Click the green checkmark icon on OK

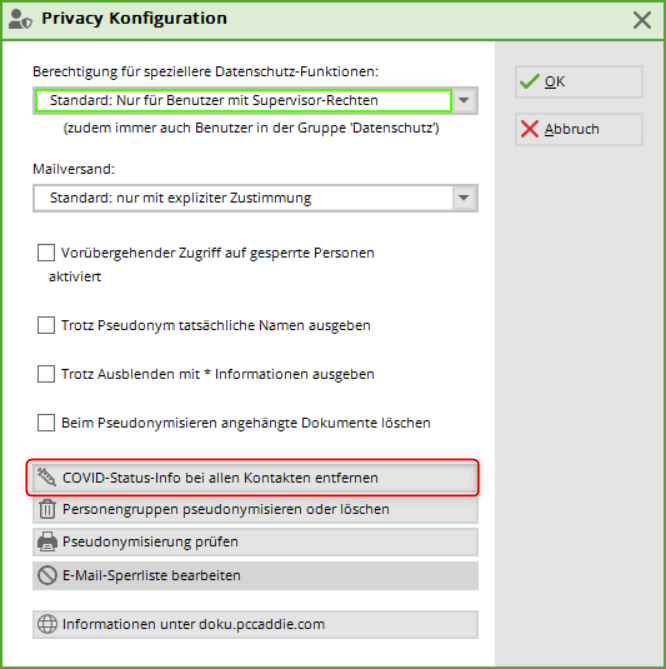click(x=530, y=82)
